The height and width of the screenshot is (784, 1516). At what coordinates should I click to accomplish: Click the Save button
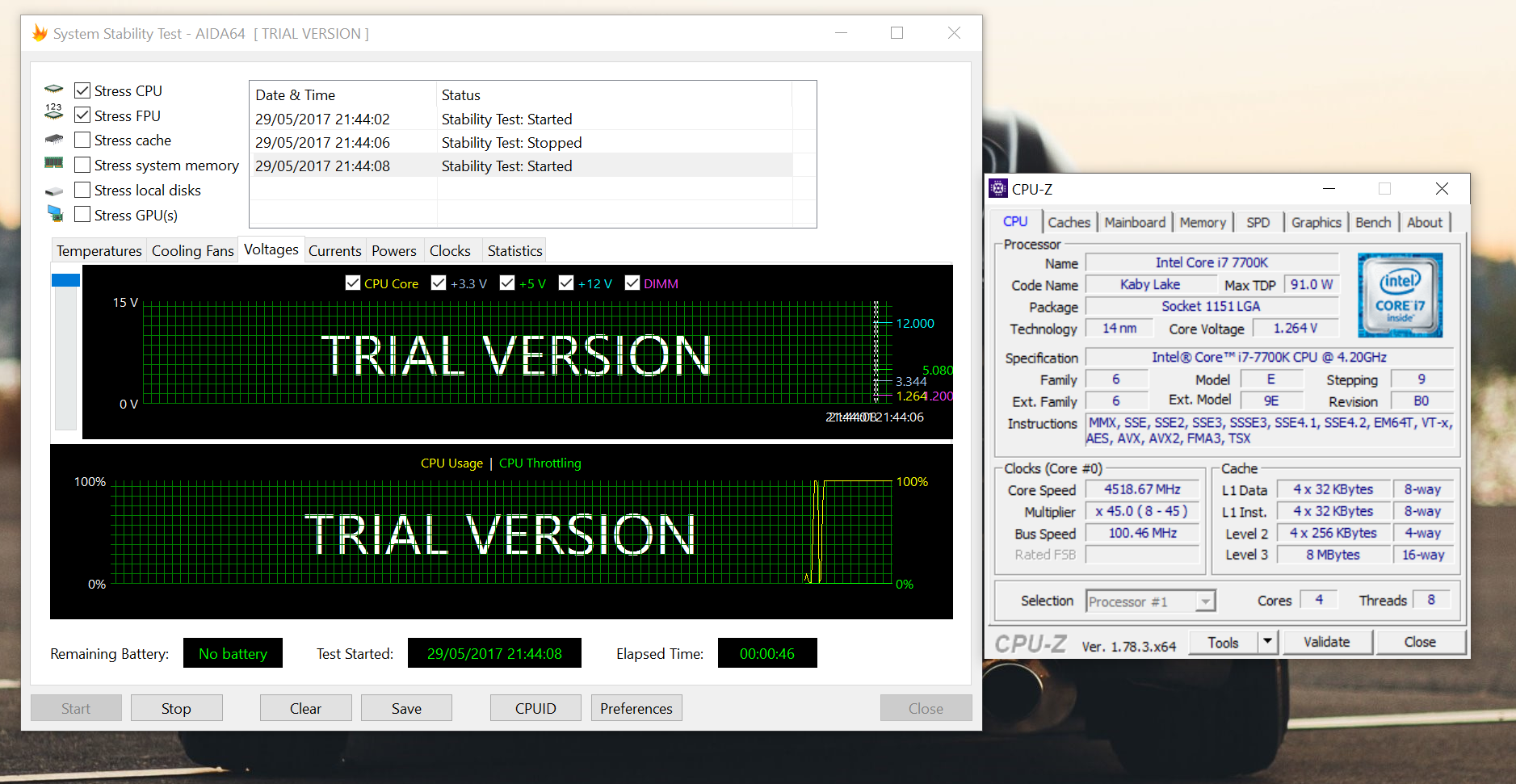point(406,708)
